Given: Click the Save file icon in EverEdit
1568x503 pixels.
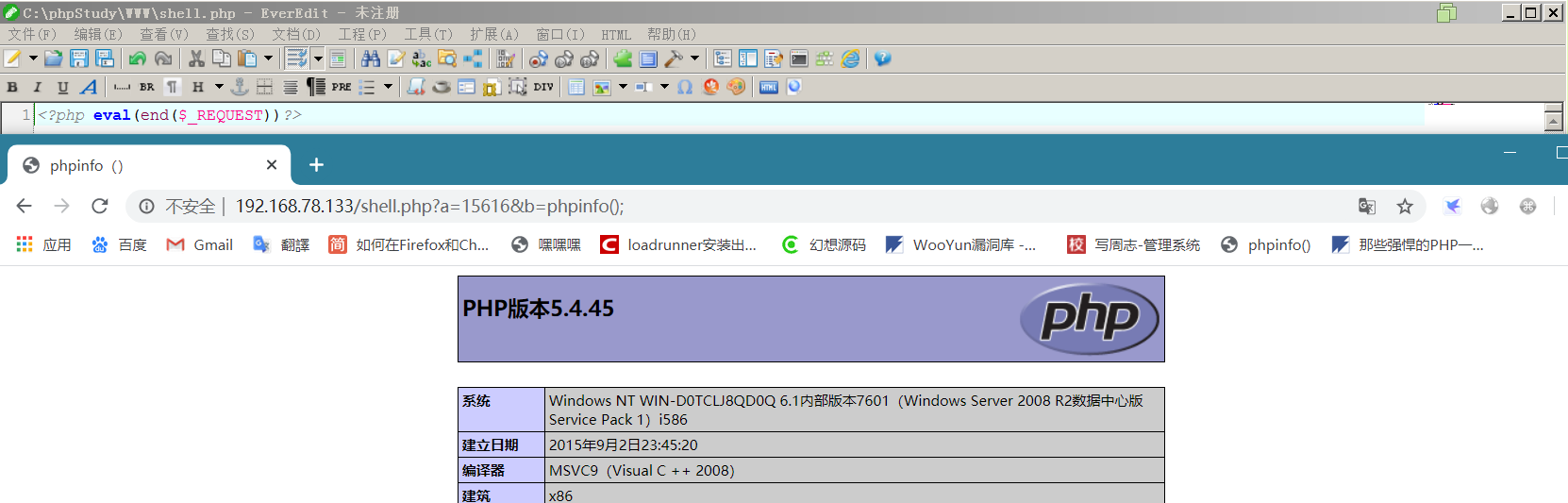Looking at the screenshot, I should [x=79, y=59].
